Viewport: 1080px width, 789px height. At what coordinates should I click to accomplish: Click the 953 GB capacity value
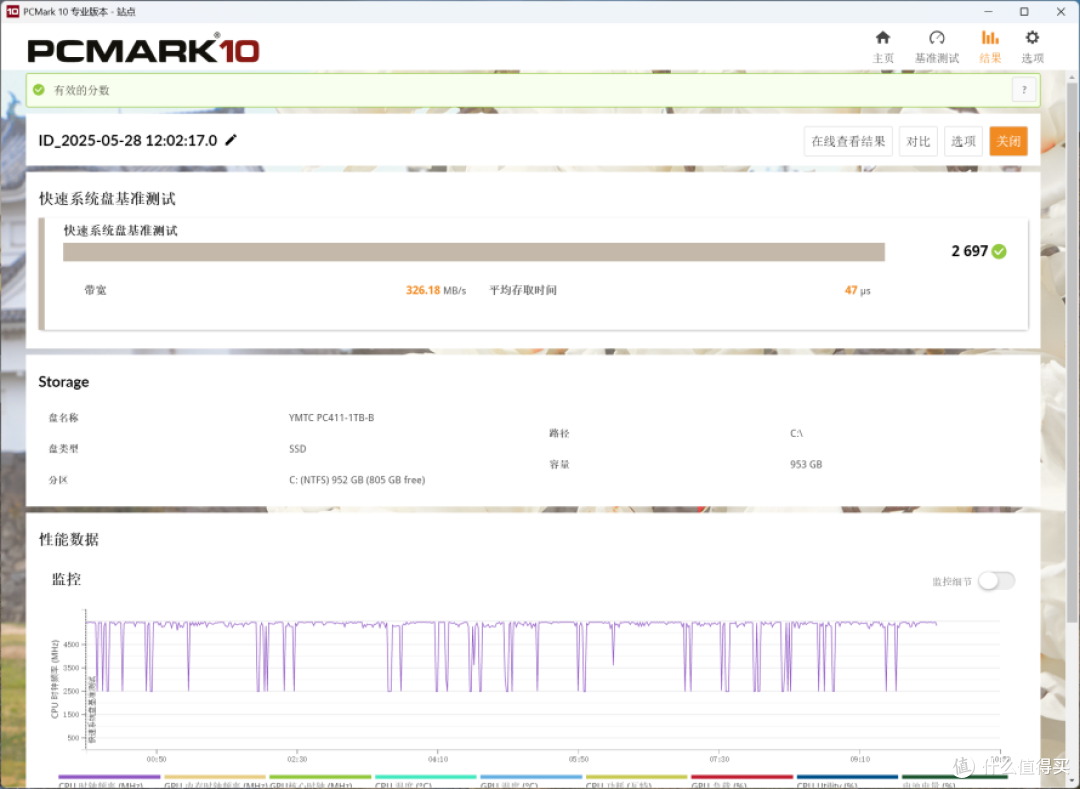(x=806, y=464)
